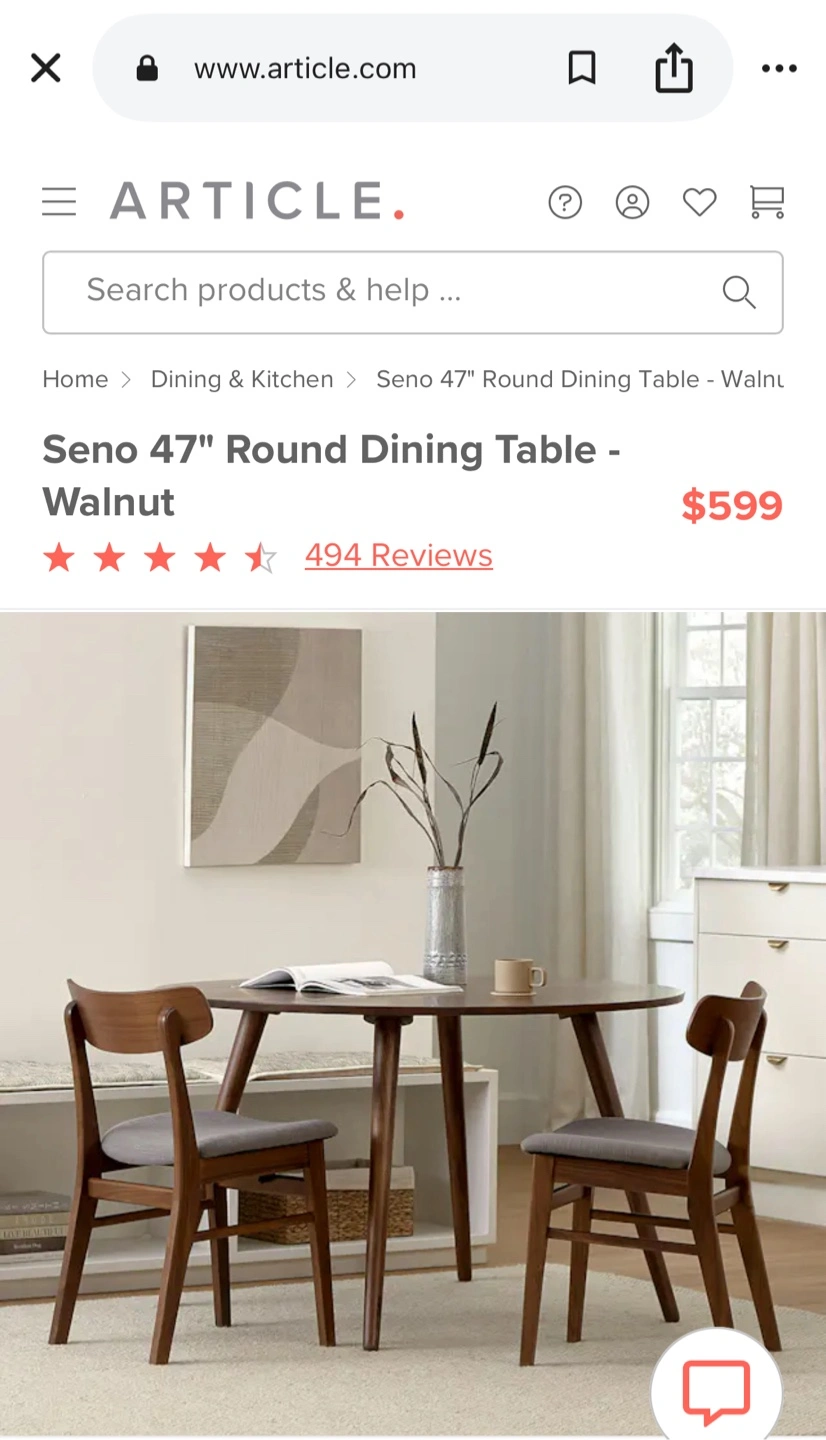Focus the Search products & help field

coord(413,292)
